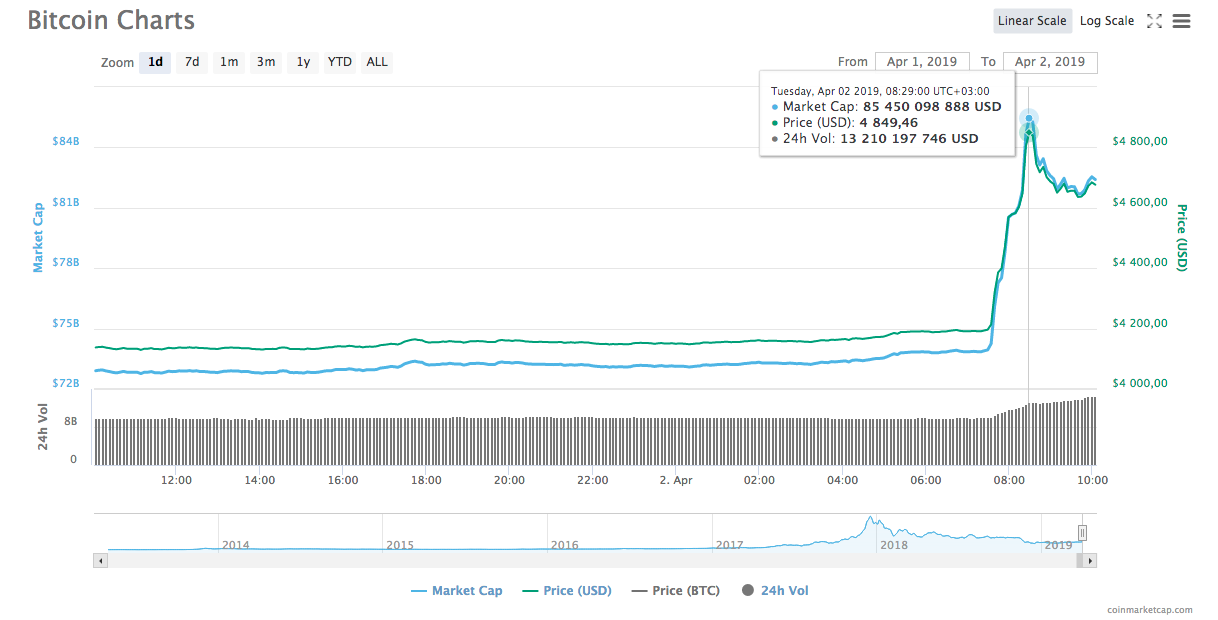Viewport: 1218px width, 620px height.
Task: Switch to Linear Scale
Action: [x=1033, y=21]
